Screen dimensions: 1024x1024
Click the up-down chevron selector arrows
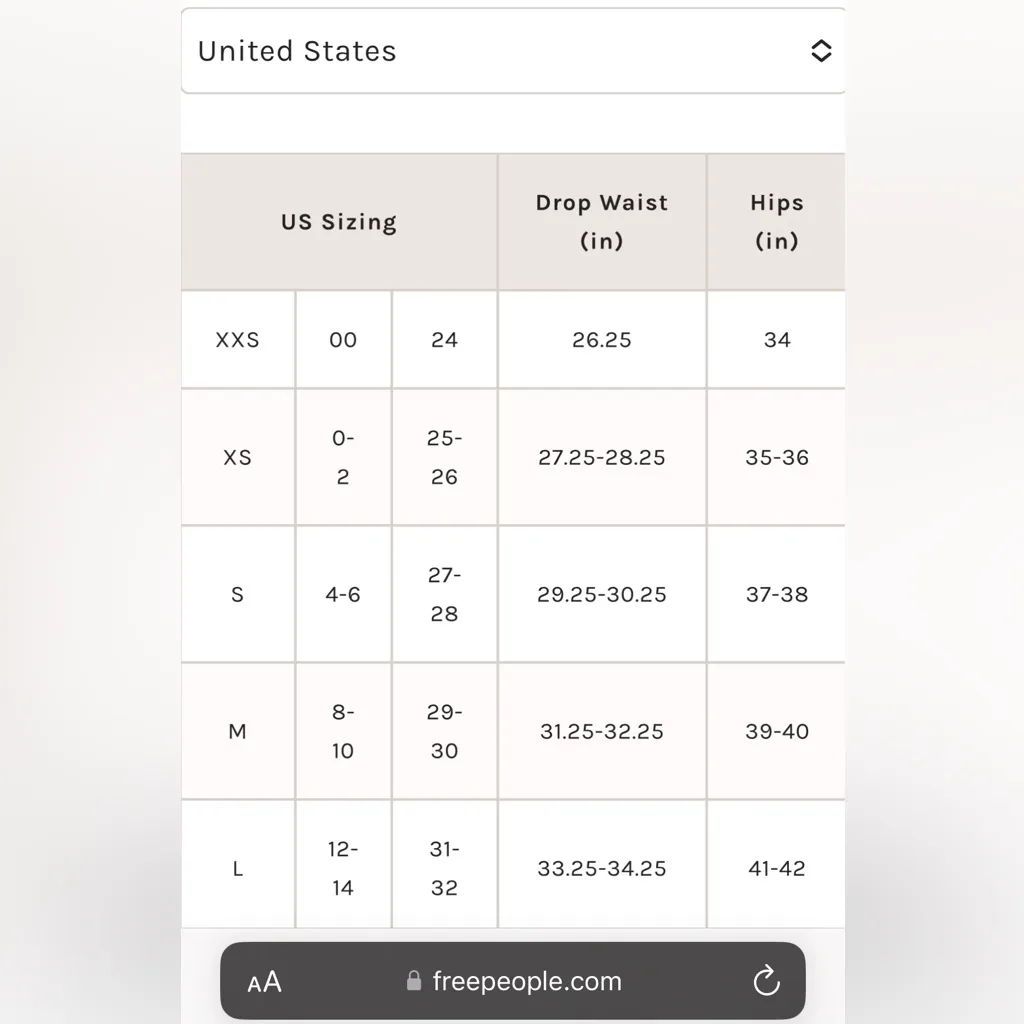pos(821,51)
